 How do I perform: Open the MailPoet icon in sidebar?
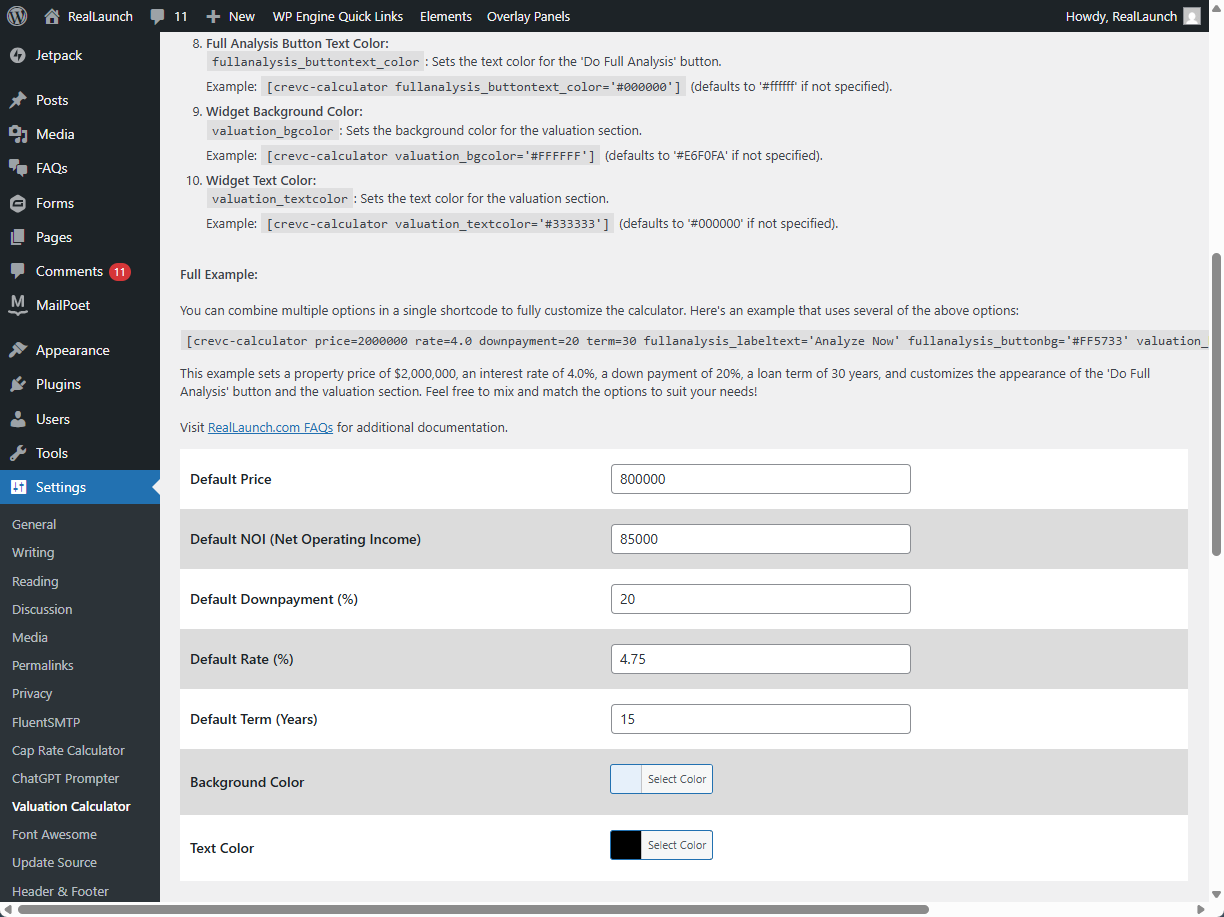(18, 305)
